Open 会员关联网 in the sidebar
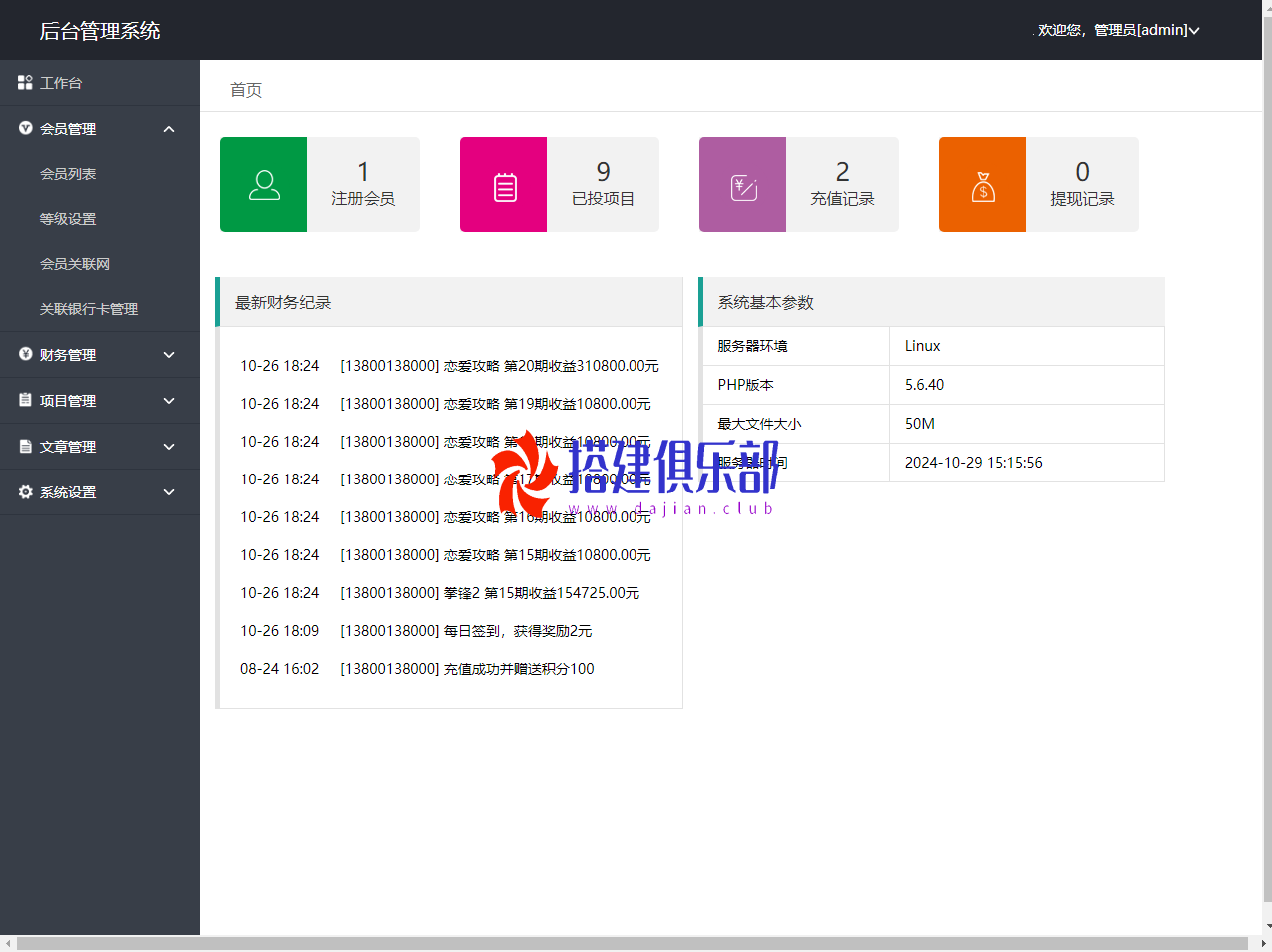Viewport: 1272px width, 952px height. point(75,264)
